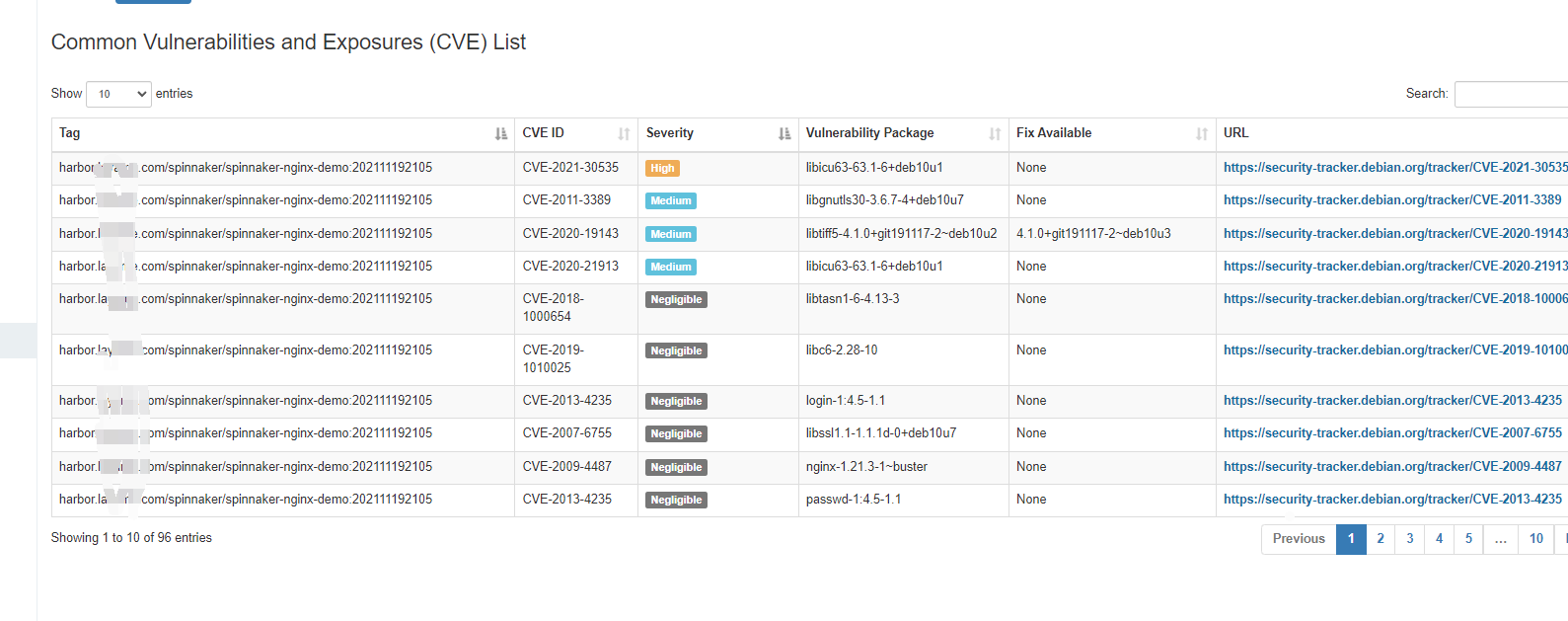Go to pagination page 5
1568x621 pixels.
coord(1468,539)
